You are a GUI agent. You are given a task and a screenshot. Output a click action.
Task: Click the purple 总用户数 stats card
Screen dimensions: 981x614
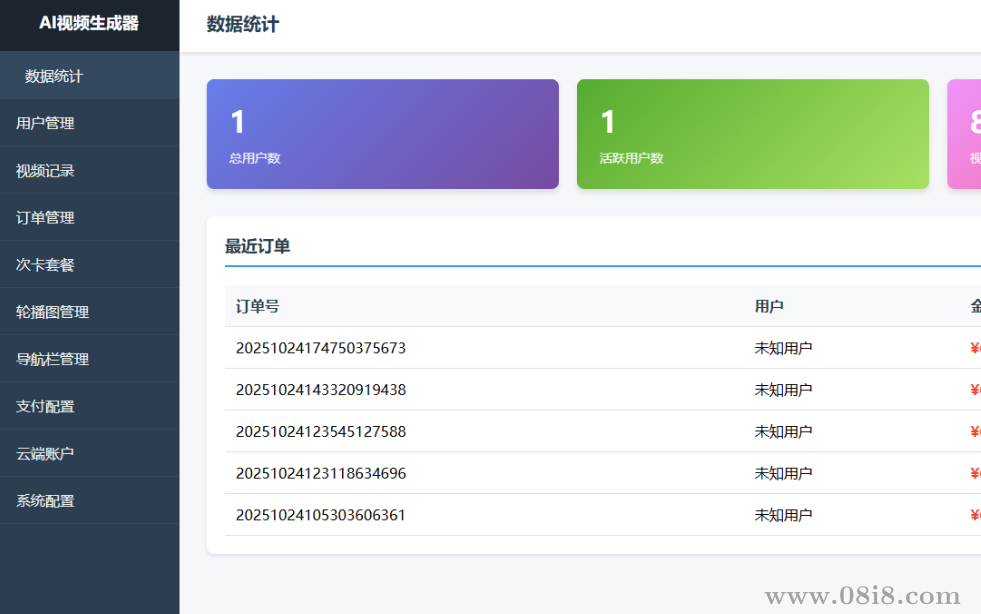(x=382, y=134)
